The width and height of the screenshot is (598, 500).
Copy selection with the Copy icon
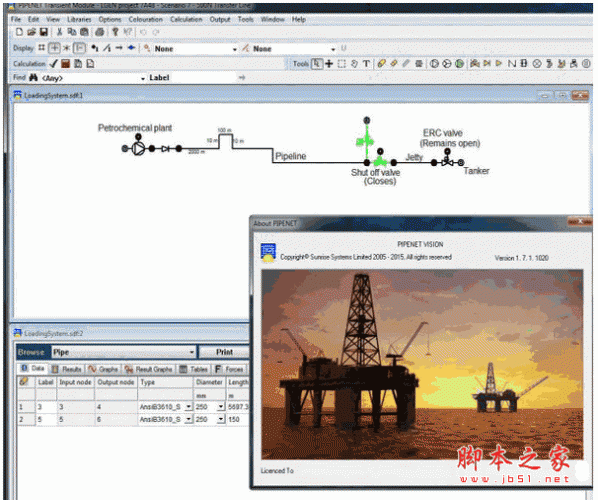pos(71,32)
